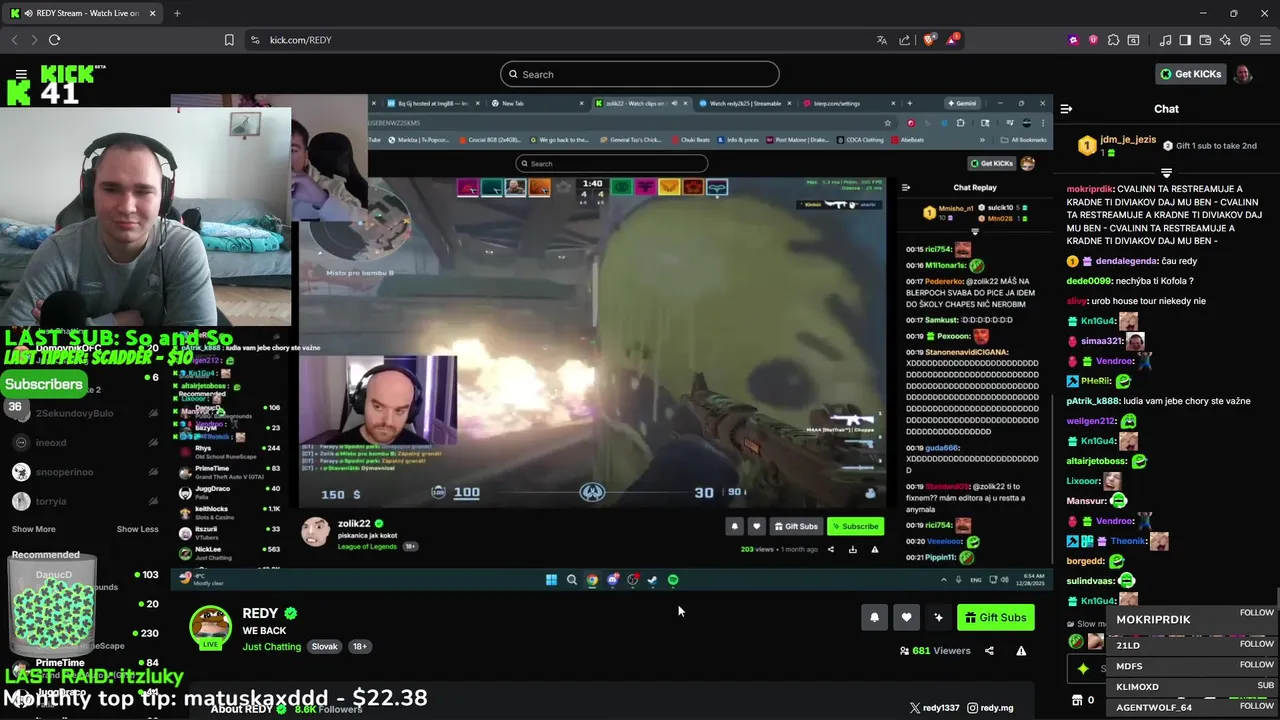Toggle REDY stream notification bell
Screen dimensions: 1280x720
(x=874, y=618)
